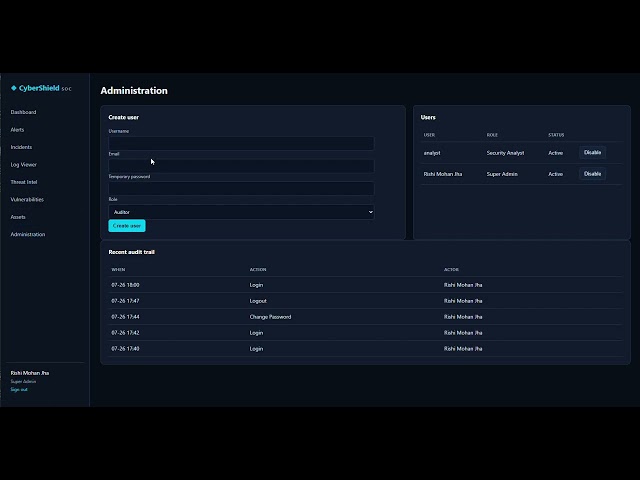Click Active status for analyst
Image resolution: width=640 pixels, height=480 pixels.
pyautogui.click(x=556, y=153)
